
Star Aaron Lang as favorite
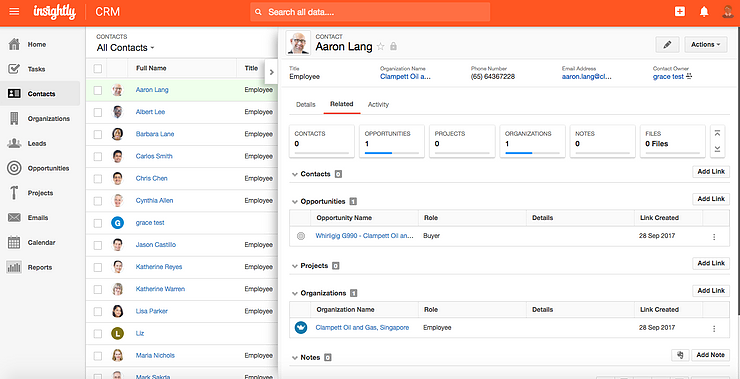tap(380, 47)
